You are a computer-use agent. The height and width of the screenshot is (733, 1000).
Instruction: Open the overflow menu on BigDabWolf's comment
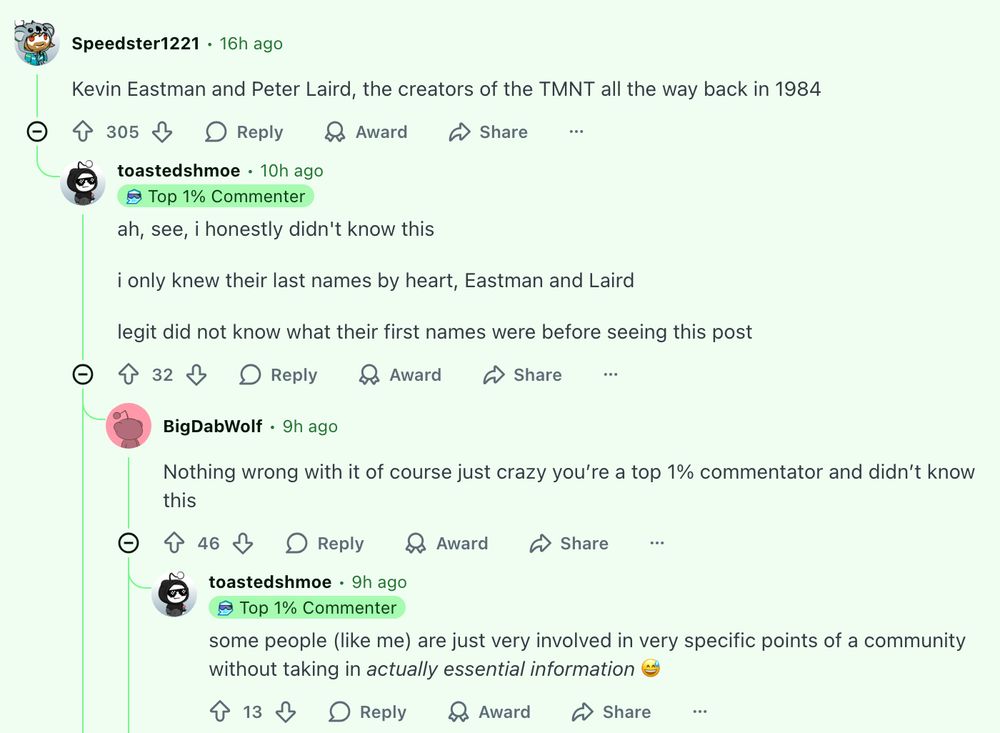[657, 543]
